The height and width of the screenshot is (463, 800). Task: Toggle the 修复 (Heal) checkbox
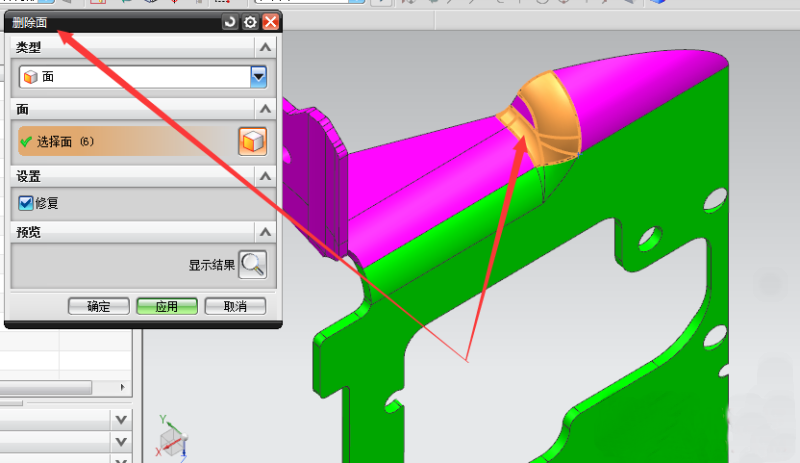[26, 203]
